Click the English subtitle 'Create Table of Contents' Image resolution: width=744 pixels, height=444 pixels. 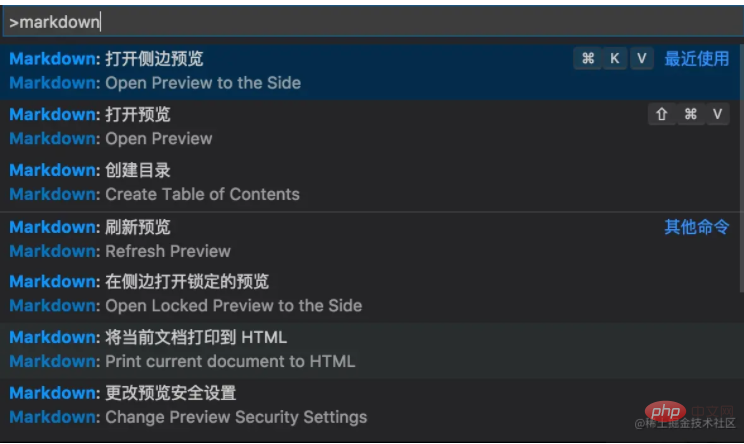202,194
